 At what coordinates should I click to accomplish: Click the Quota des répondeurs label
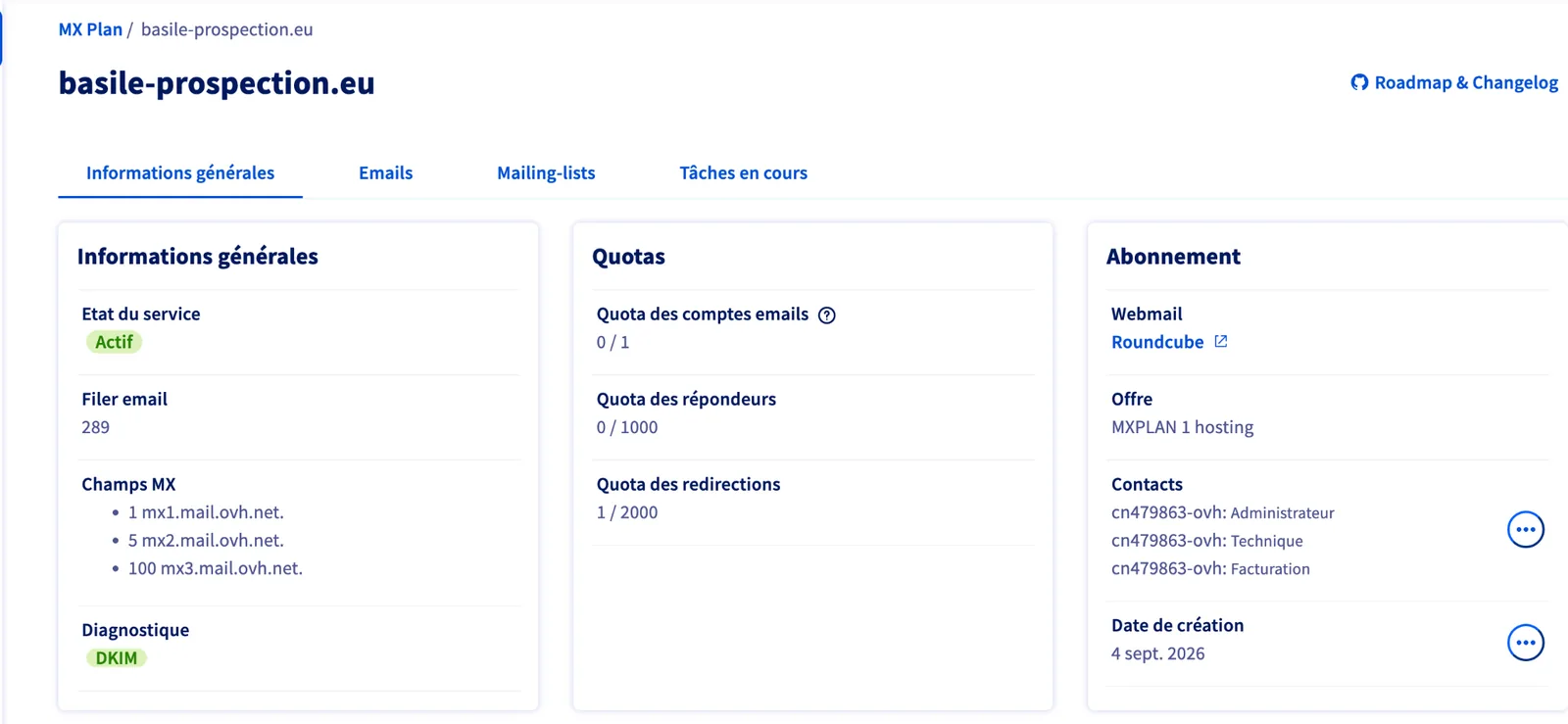point(686,399)
